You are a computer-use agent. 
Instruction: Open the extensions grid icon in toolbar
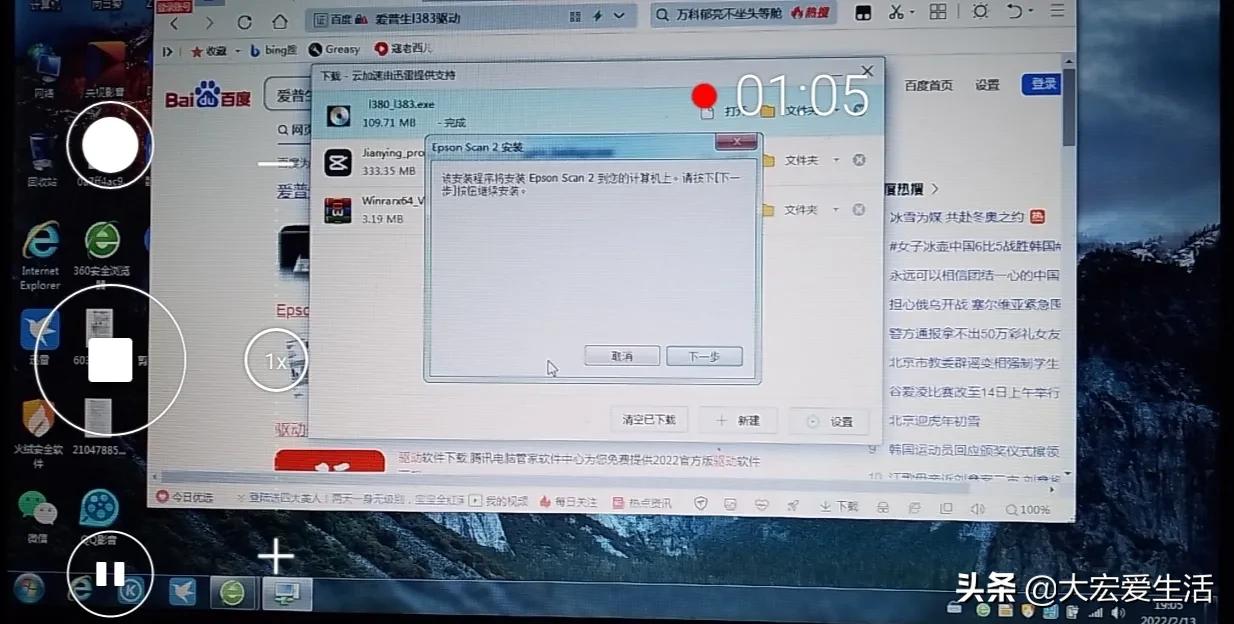[938, 12]
